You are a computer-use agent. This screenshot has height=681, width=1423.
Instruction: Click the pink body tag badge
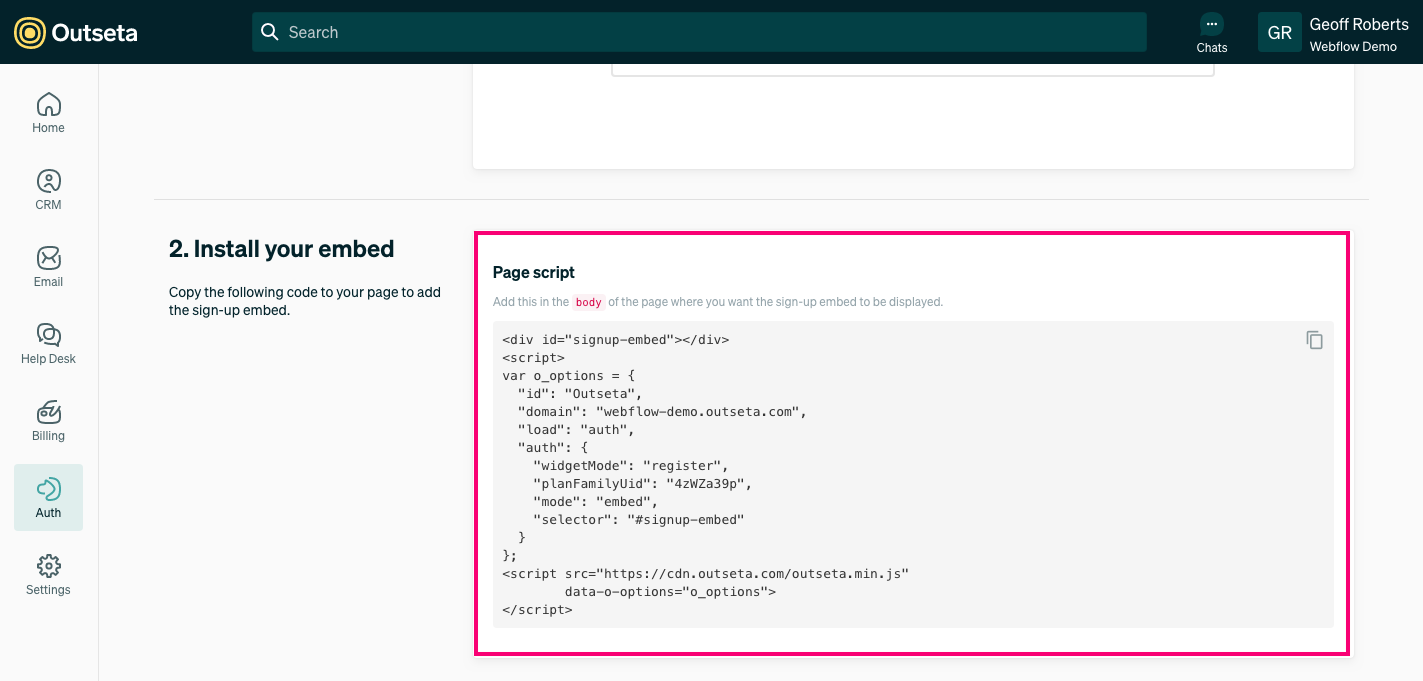[588, 302]
